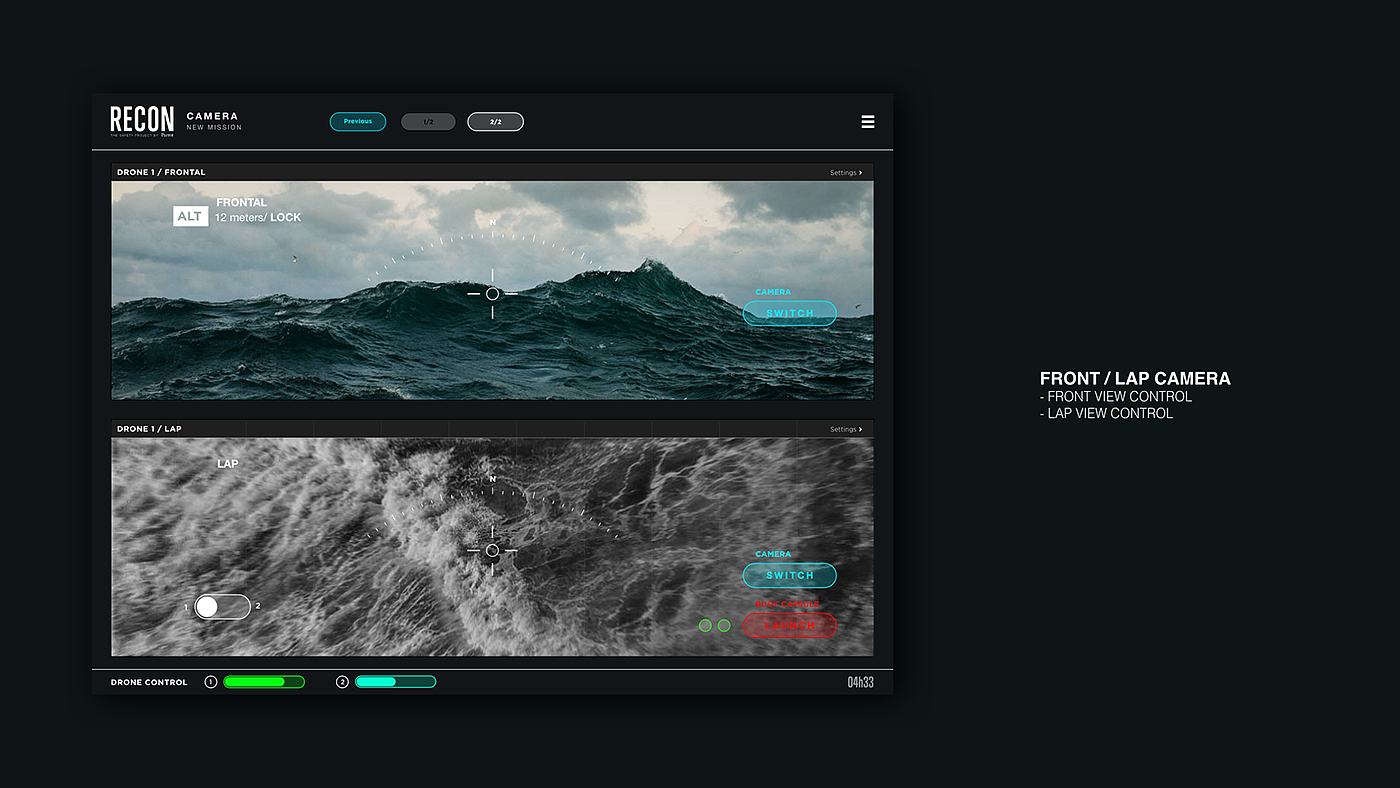Click the 04h33 timer
Image resolution: width=1400 pixels, height=788 pixels.
(x=860, y=682)
